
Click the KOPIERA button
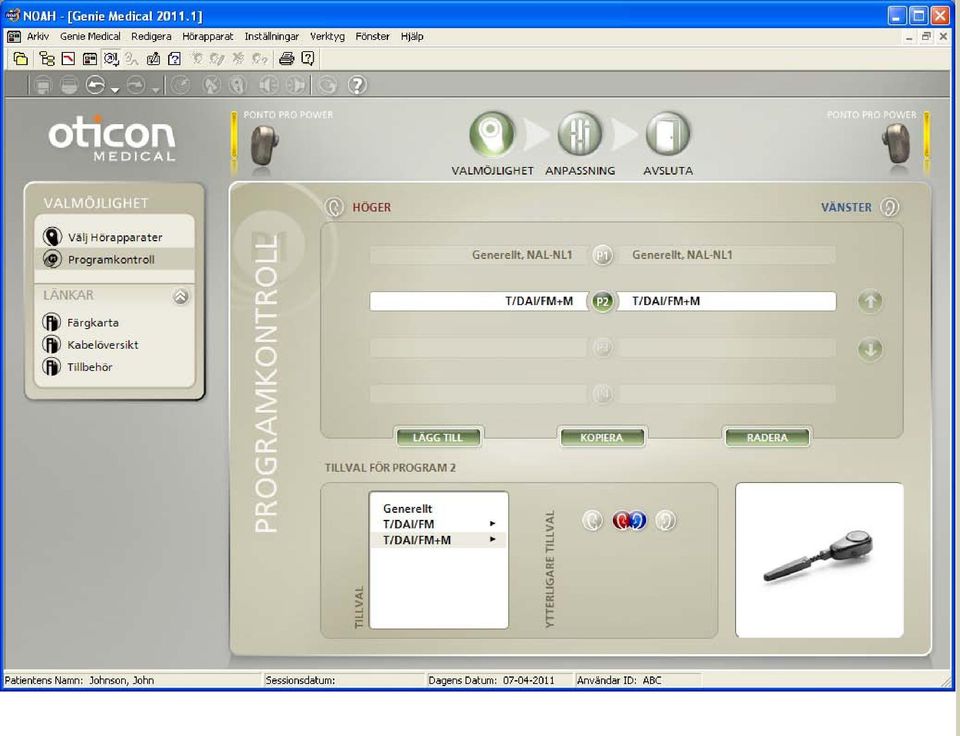click(x=602, y=437)
